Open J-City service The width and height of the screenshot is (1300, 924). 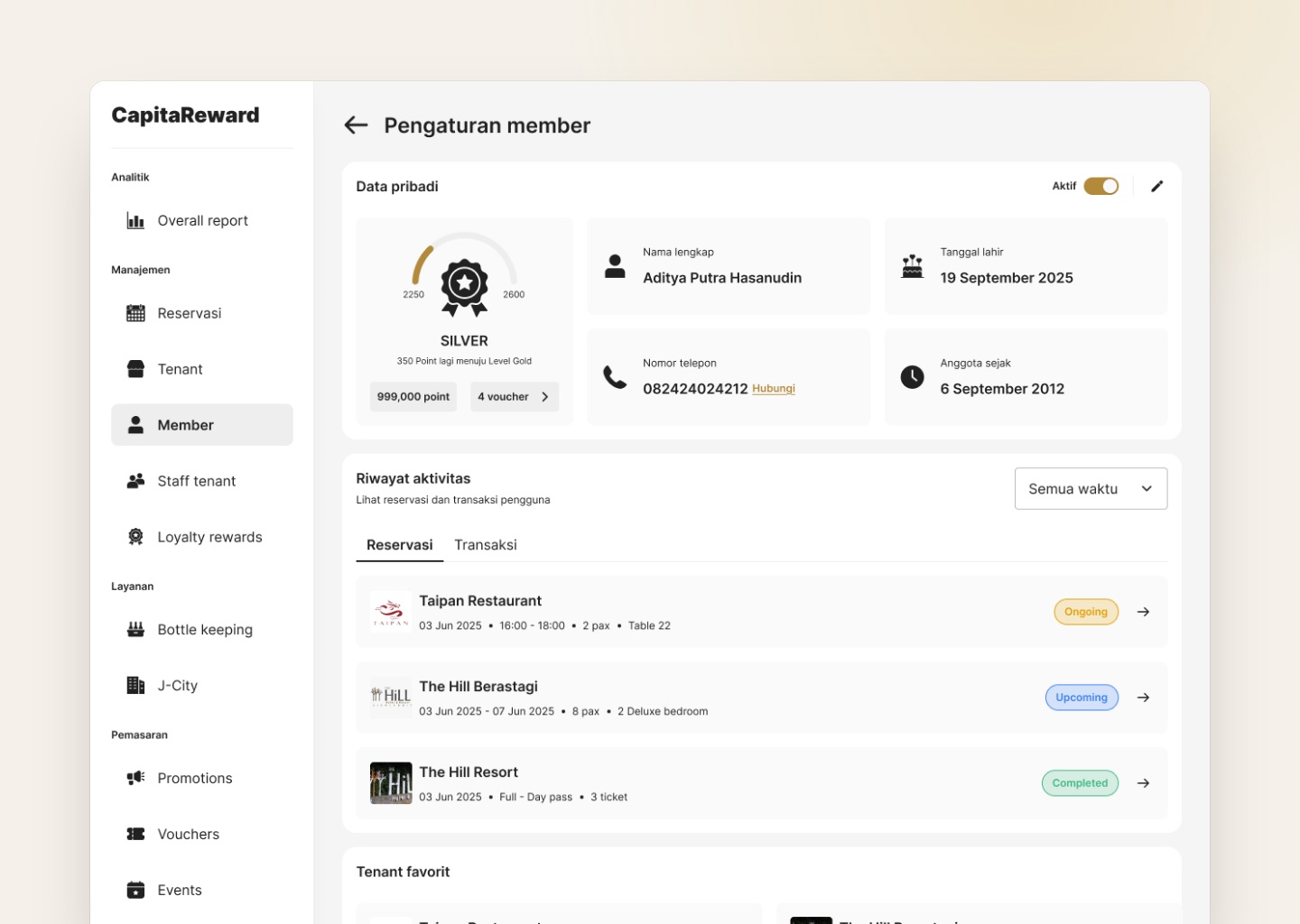[202, 686]
